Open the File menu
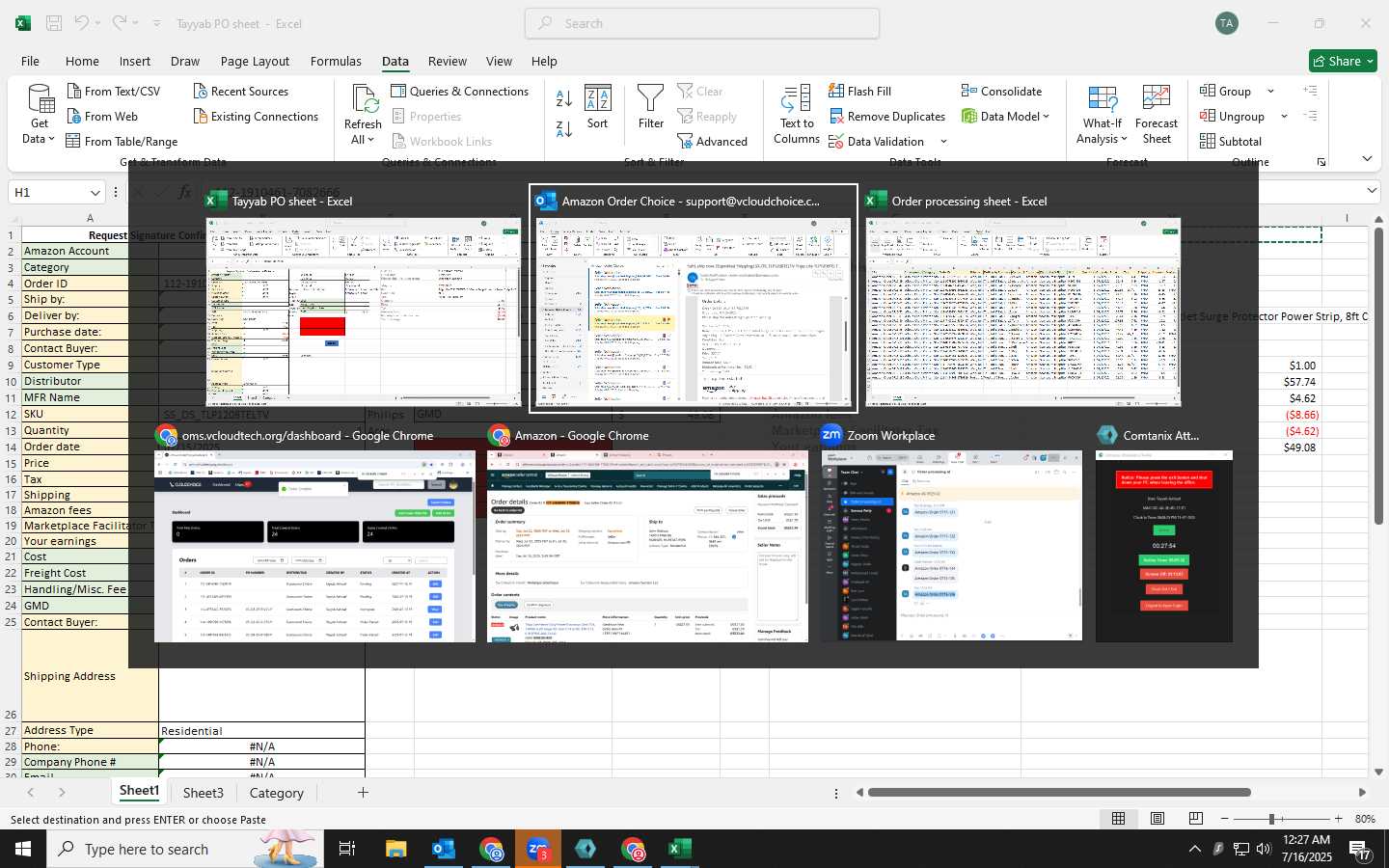The height and width of the screenshot is (868, 1389). (x=30, y=61)
